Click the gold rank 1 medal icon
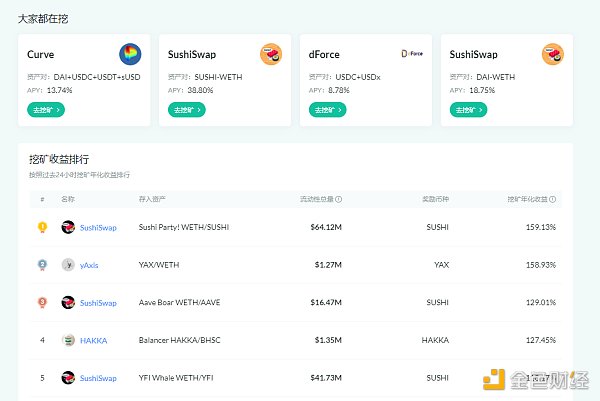Screen dimensions: 600x401 [x=42, y=227]
